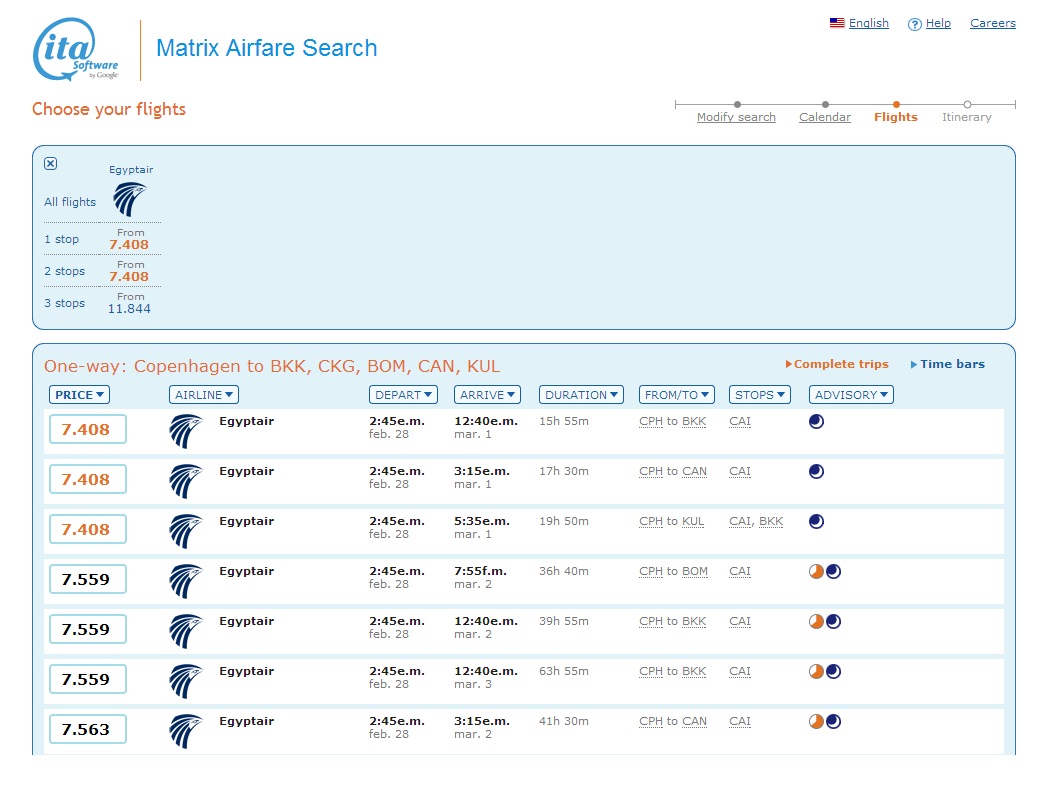Open the Price sort dropdown
Image resolution: width=1046 pixels, height=786 pixels.
80,395
